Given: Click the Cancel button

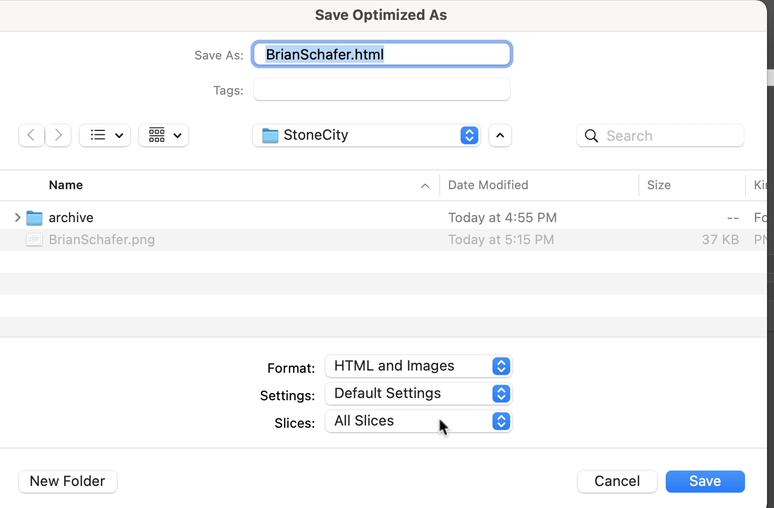Looking at the screenshot, I should pos(617,481).
